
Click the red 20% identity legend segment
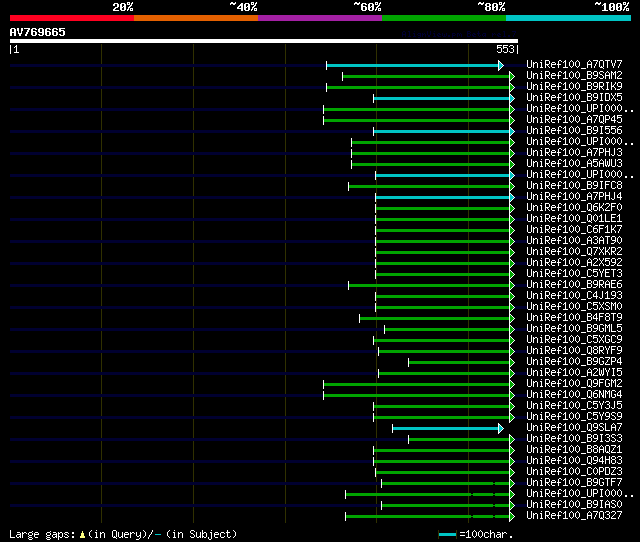point(72,18)
